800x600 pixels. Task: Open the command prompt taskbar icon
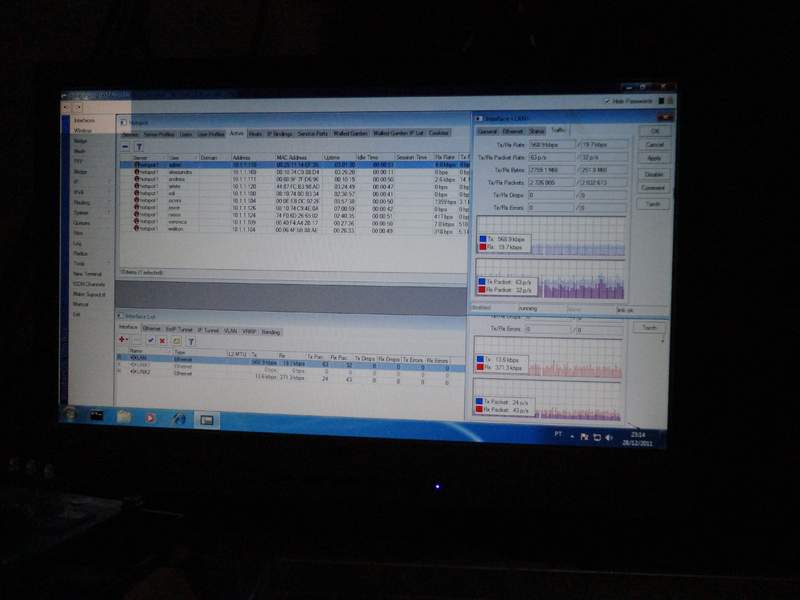click(x=97, y=415)
